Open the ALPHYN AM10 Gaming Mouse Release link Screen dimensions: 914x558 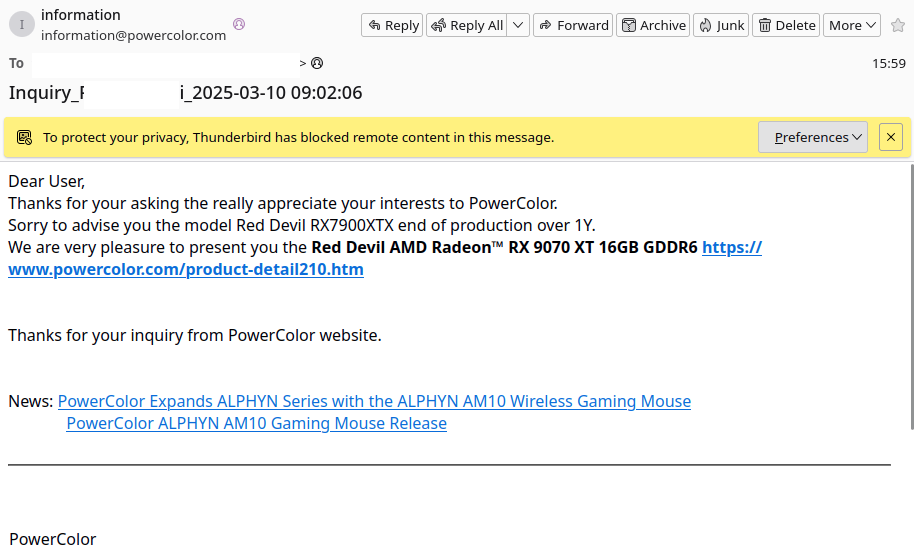pyautogui.click(x=256, y=423)
